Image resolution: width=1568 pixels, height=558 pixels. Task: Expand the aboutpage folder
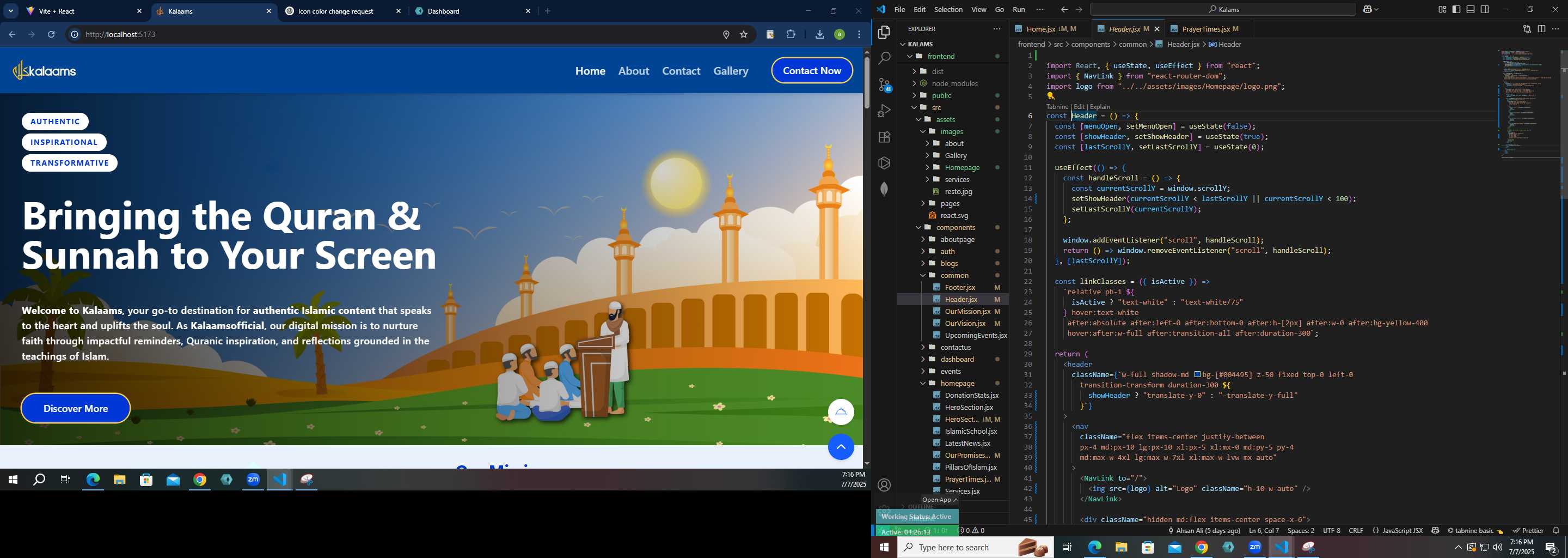point(953,239)
